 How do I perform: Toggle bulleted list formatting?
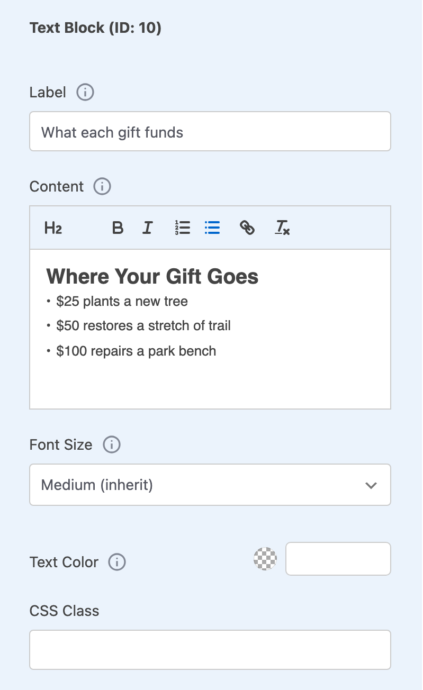212,228
